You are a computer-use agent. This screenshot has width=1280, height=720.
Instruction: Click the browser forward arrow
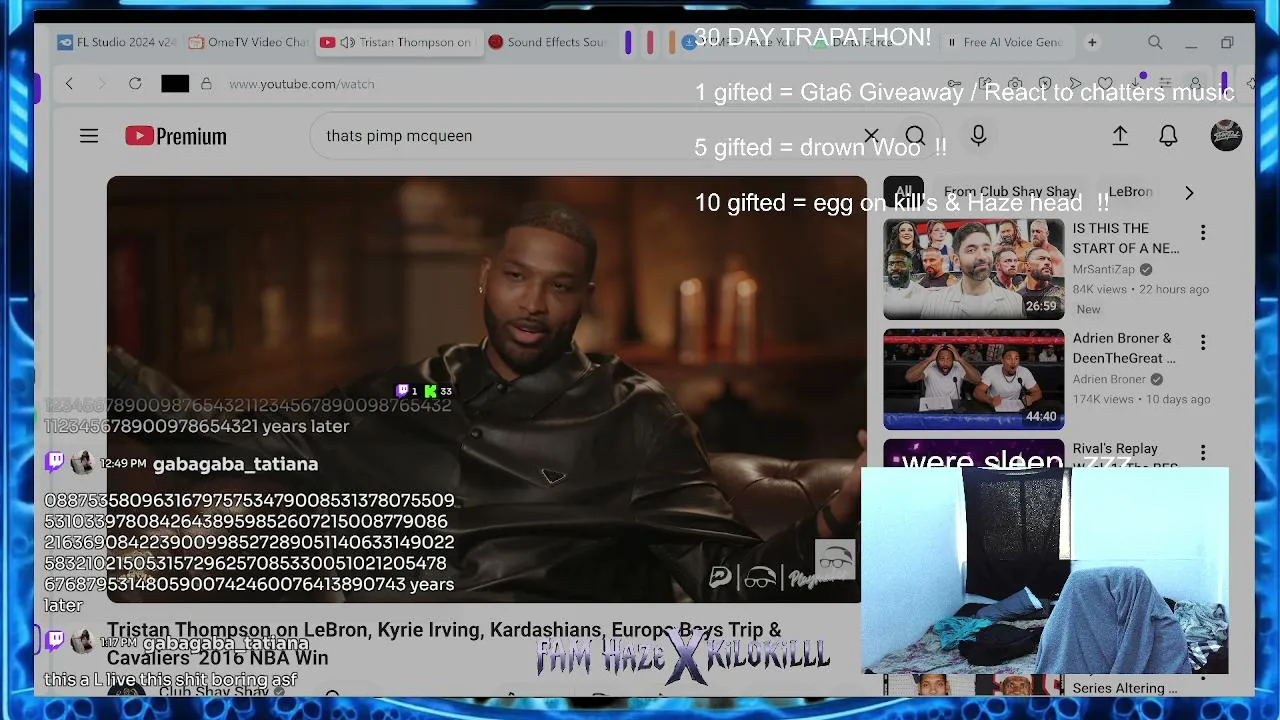101,84
